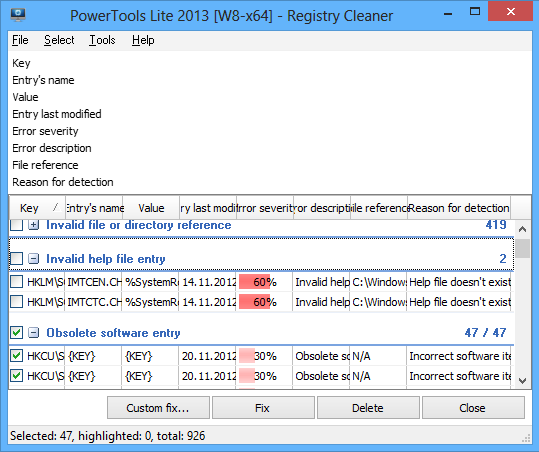Click the vertical scrollbar thumb
539x452 pixels.
coord(522,248)
